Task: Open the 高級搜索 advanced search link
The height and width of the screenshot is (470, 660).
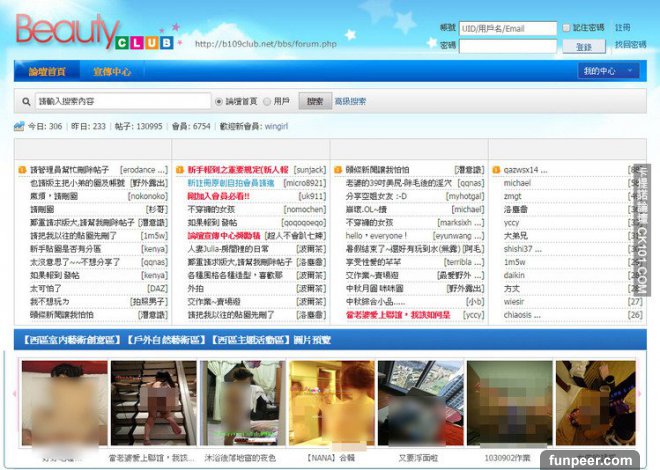Action: point(350,101)
